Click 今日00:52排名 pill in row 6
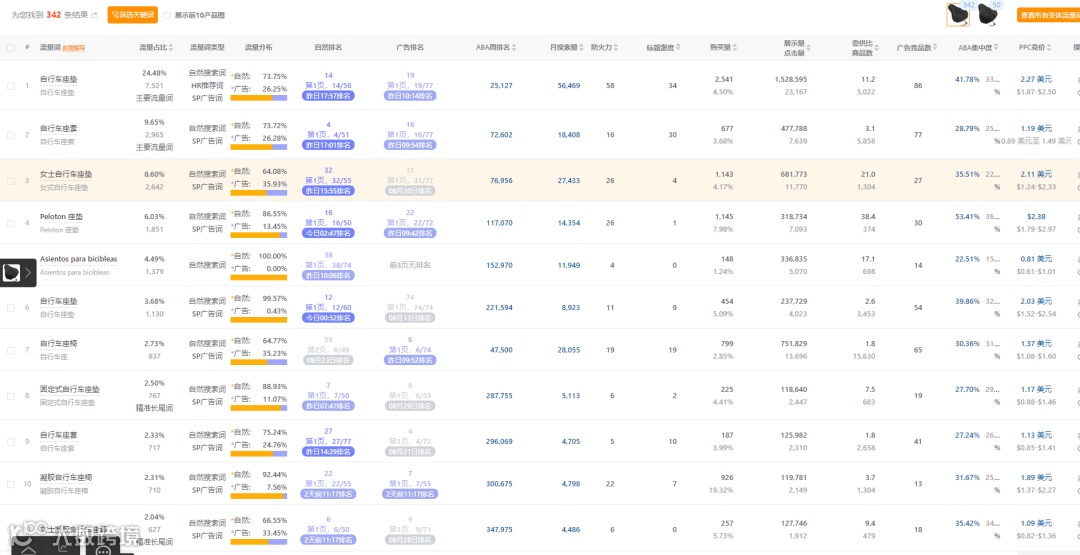Viewport: 1080px width, 555px height. [x=329, y=318]
